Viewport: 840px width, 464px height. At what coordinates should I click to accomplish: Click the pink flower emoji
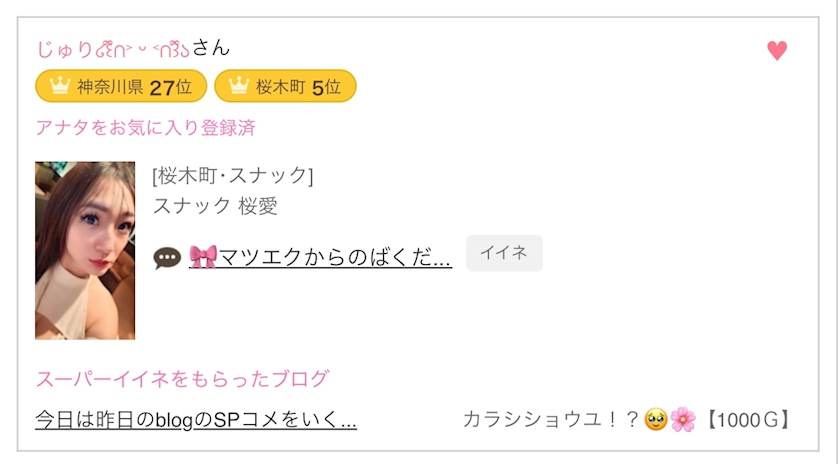[683, 419]
